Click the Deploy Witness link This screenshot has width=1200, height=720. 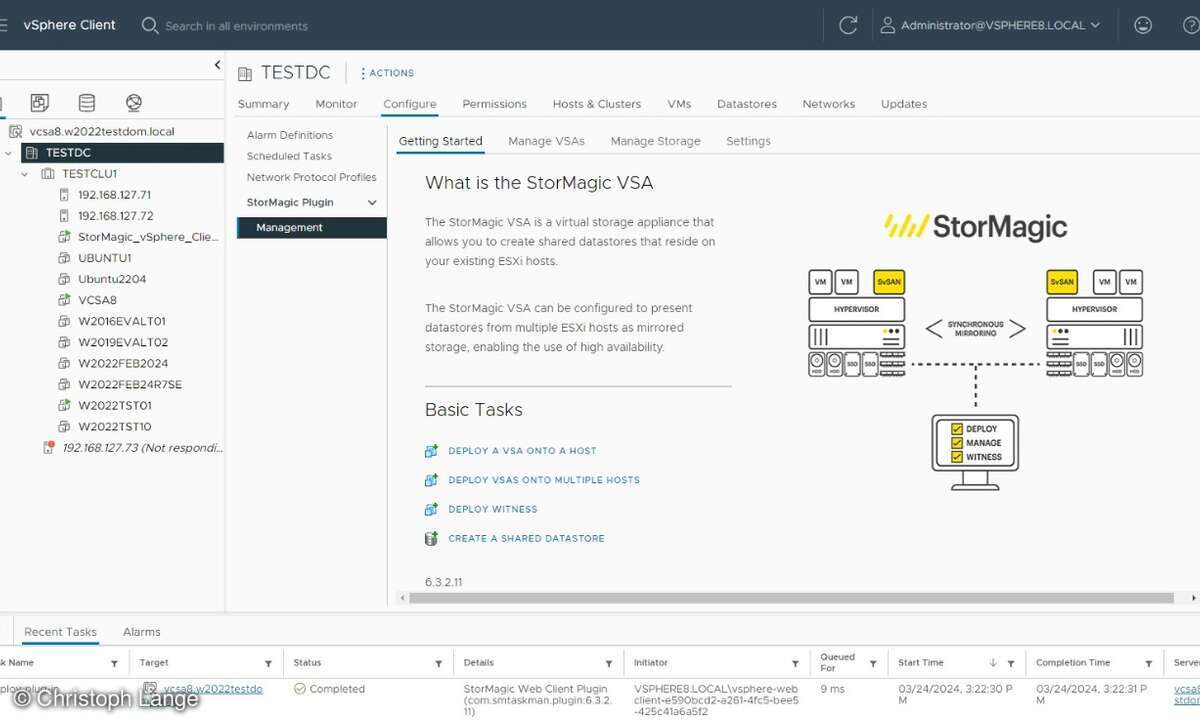(x=493, y=509)
